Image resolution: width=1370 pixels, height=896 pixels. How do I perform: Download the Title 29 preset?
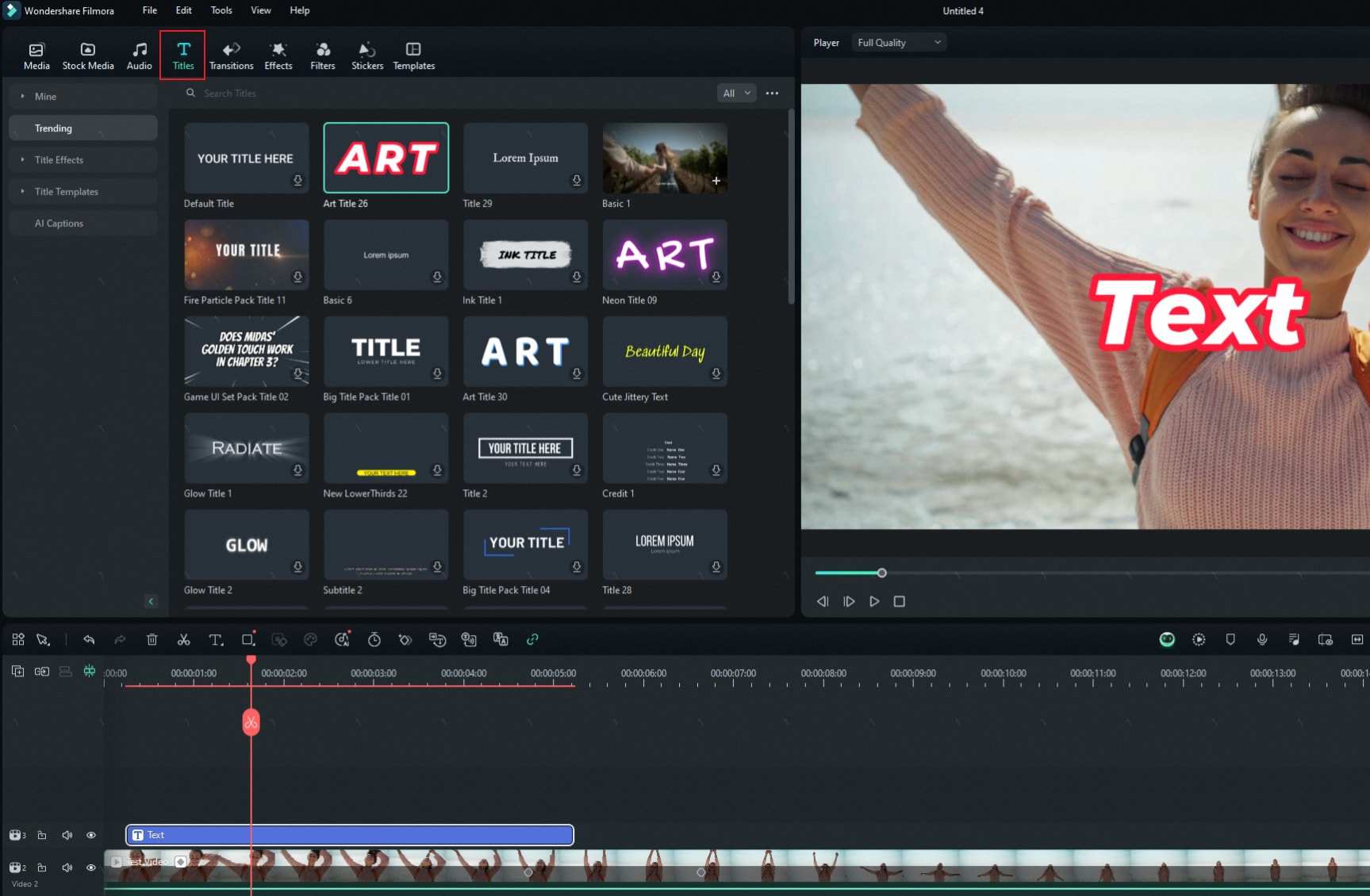click(577, 180)
